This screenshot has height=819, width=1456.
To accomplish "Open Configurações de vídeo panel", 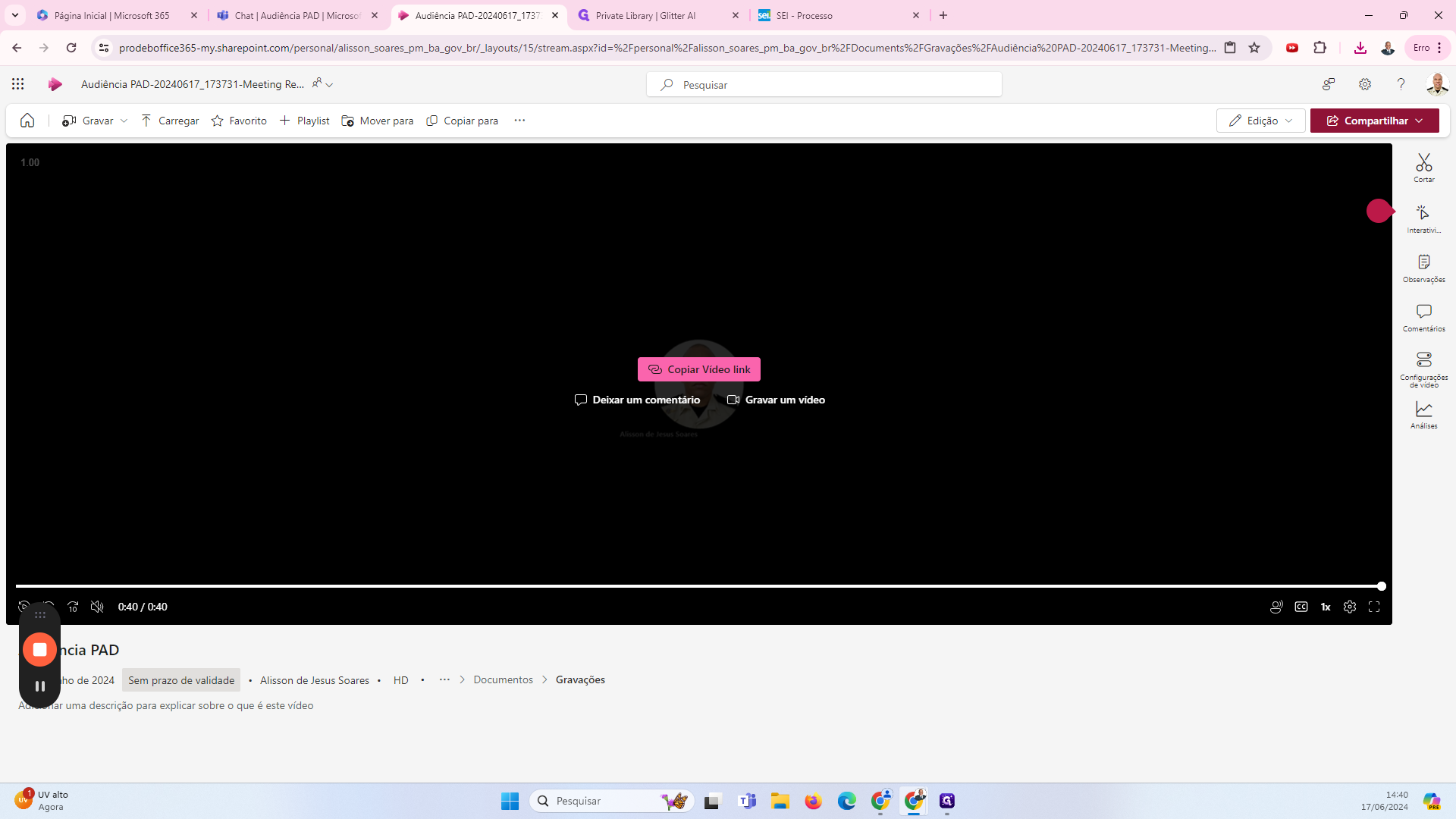I will pyautogui.click(x=1423, y=369).
